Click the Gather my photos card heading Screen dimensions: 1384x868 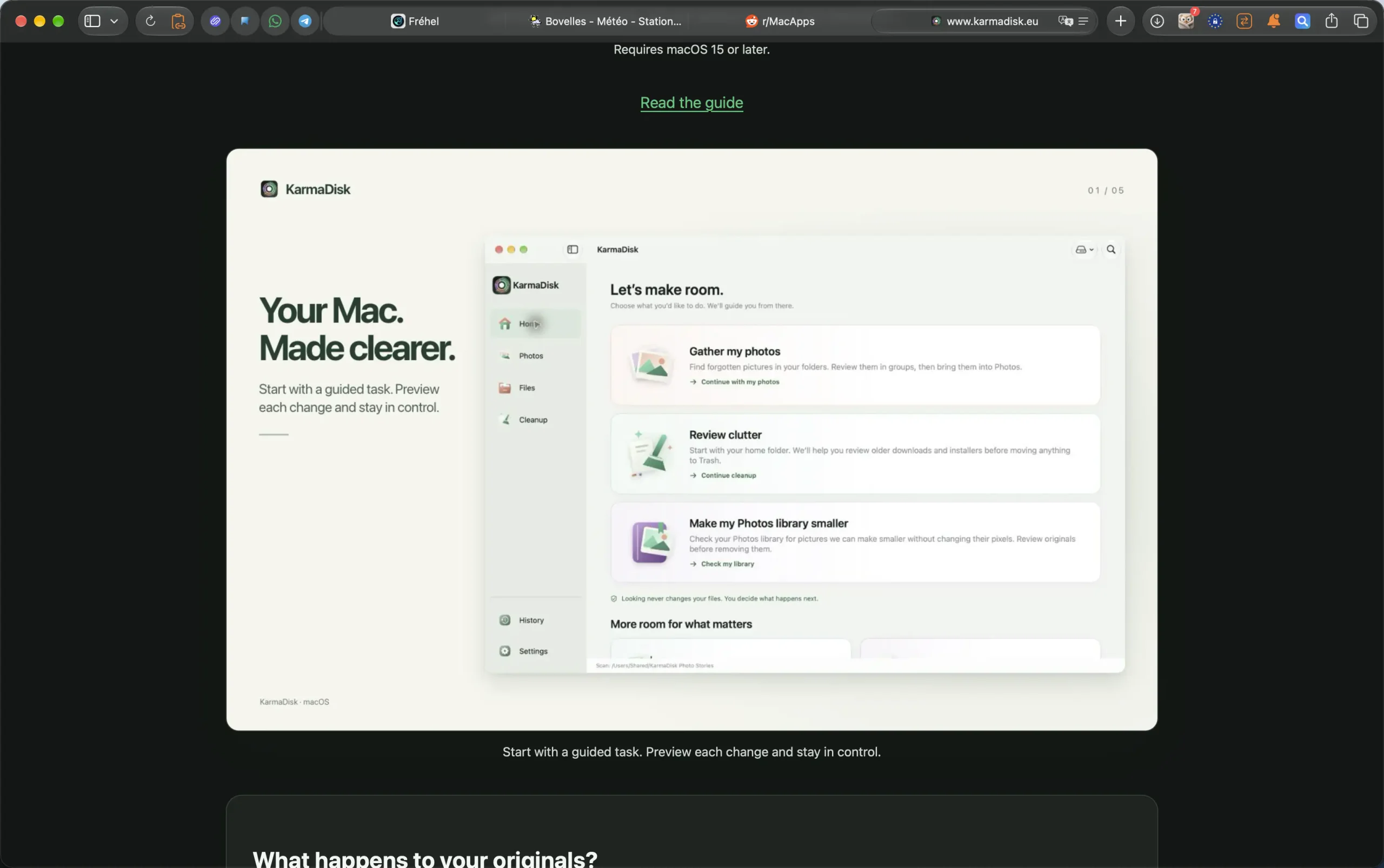coord(735,351)
